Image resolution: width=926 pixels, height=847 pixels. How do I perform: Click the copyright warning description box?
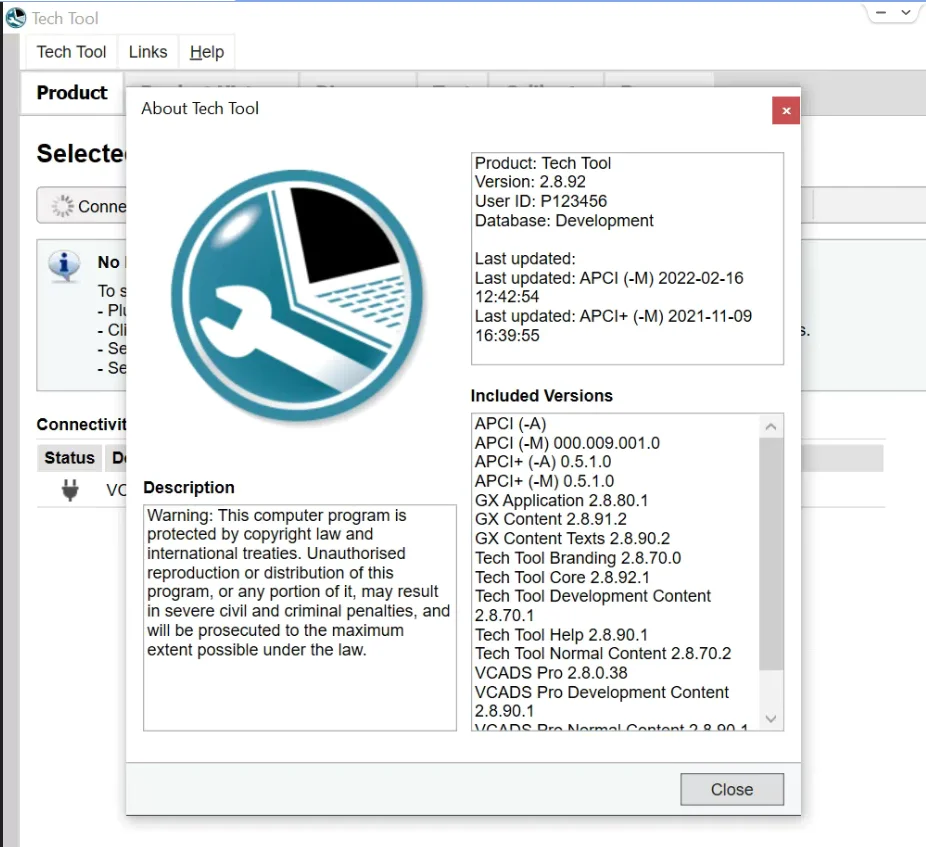pos(299,617)
